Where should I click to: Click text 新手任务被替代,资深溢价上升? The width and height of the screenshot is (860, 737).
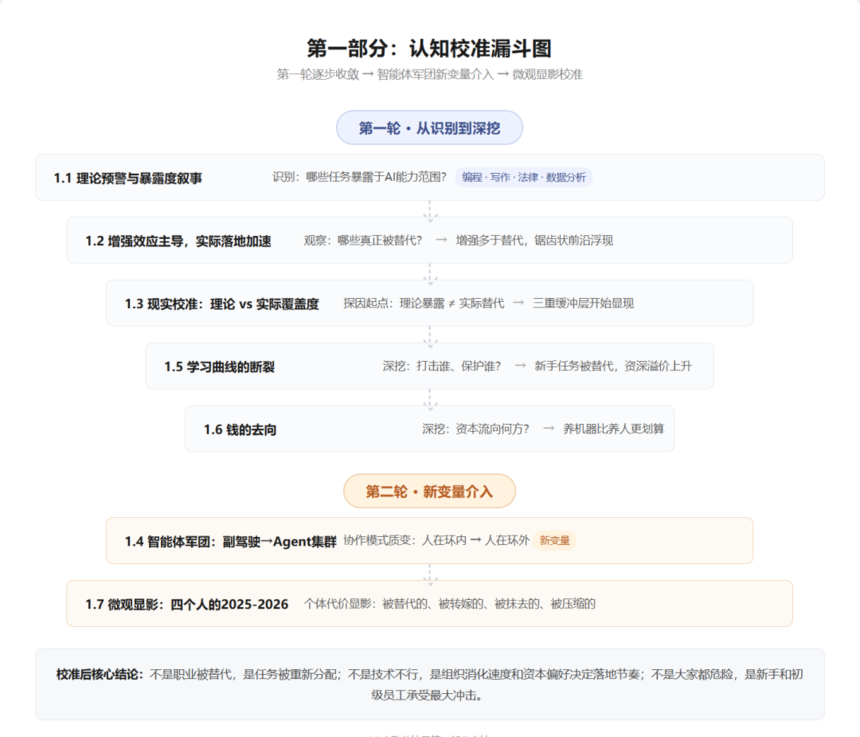613,366
